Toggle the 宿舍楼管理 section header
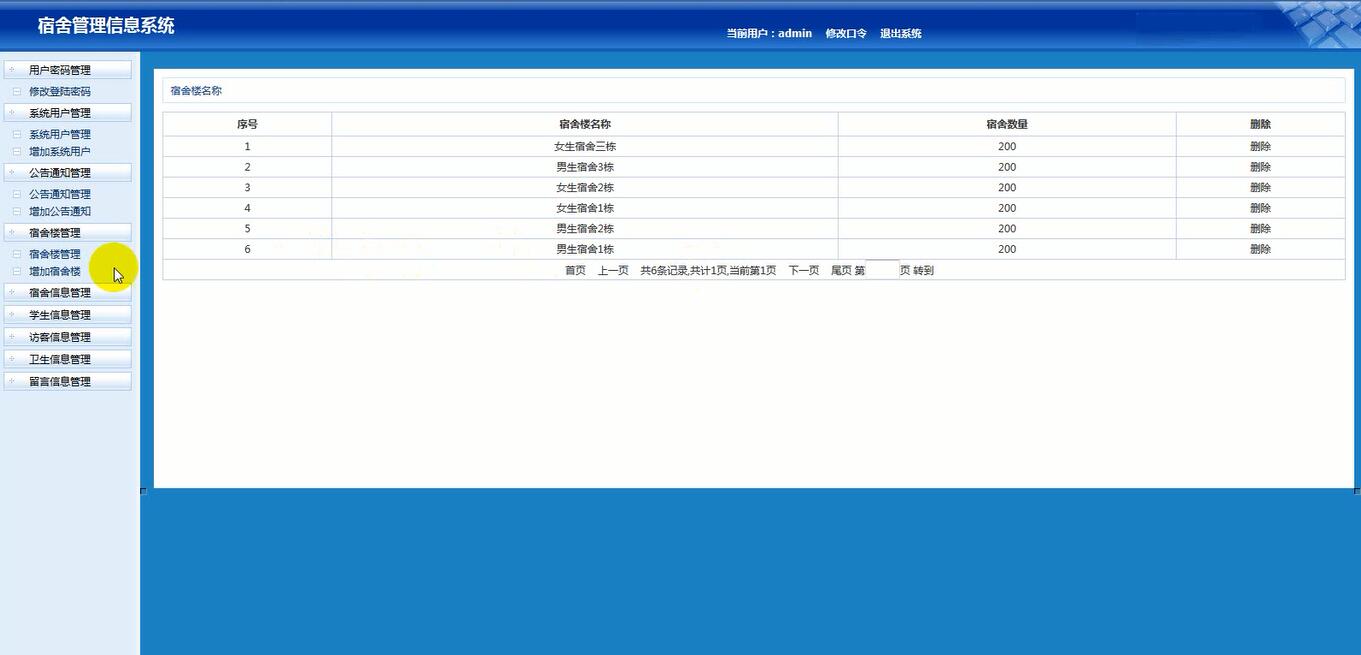The image size is (1361, 655). pos(67,233)
